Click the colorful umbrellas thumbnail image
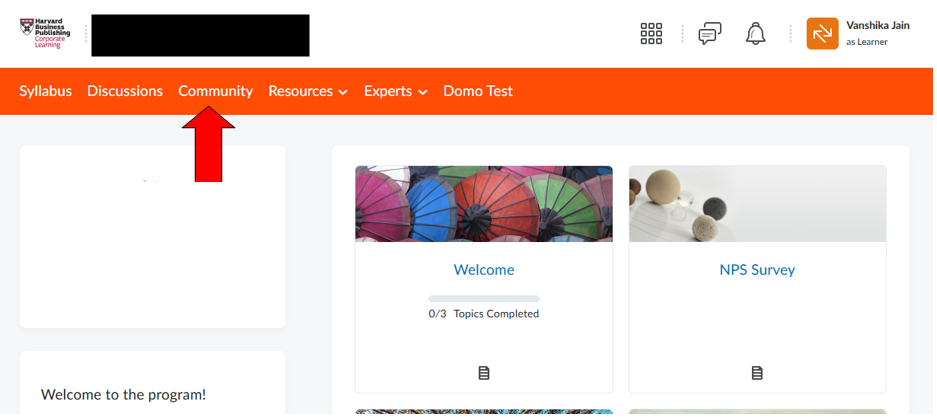The image size is (937, 418). click(x=484, y=204)
